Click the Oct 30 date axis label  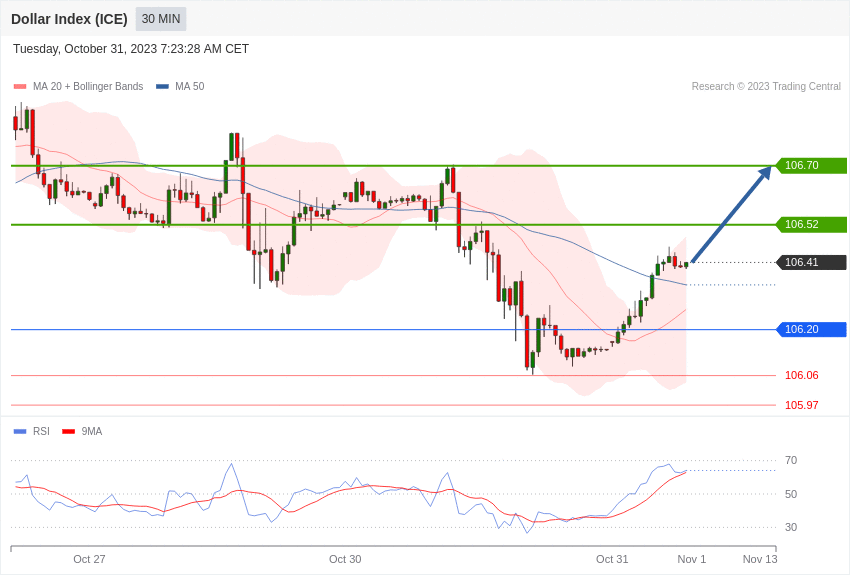click(x=345, y=559)
